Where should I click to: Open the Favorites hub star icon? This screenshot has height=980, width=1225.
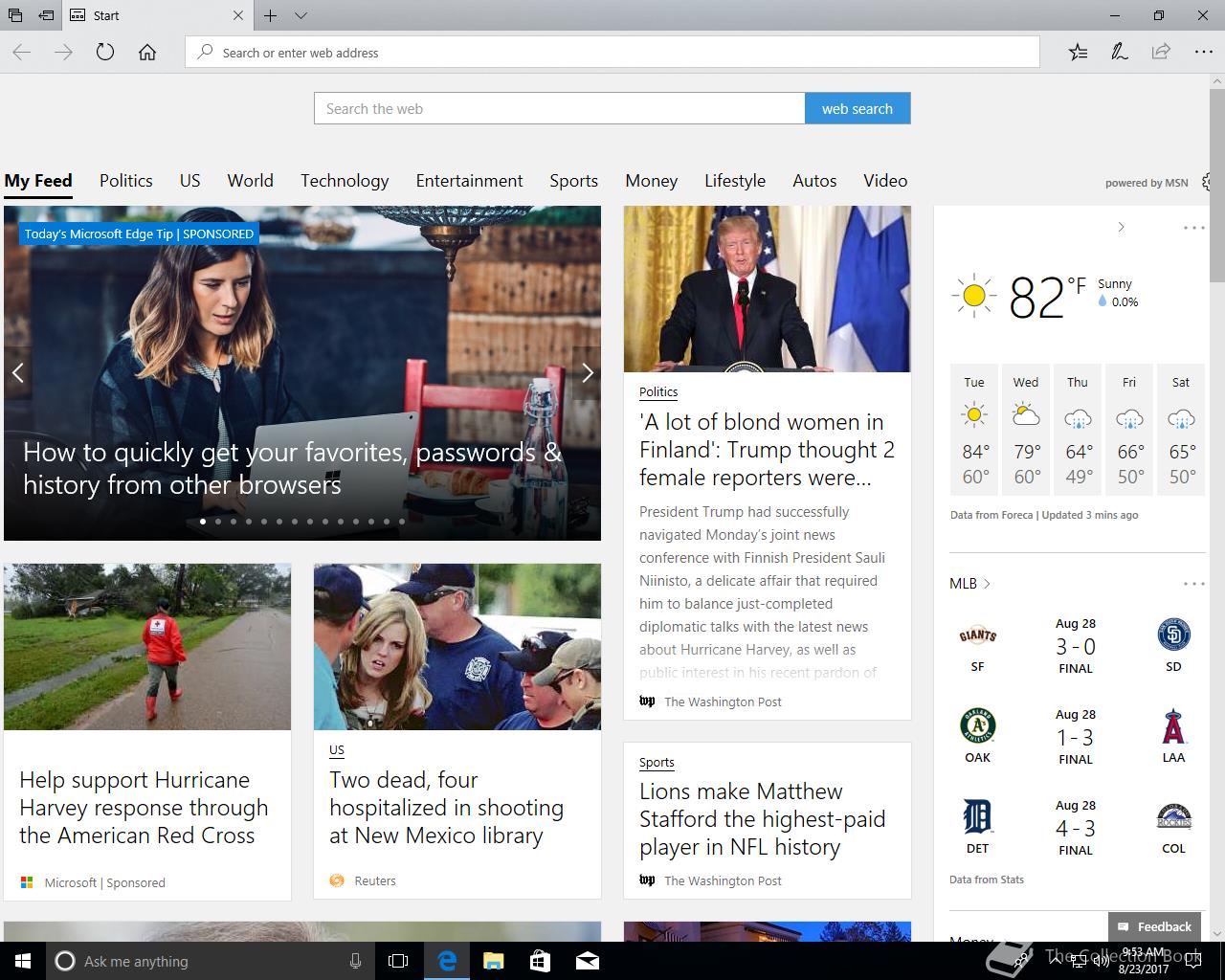(x=1078, y=53)
